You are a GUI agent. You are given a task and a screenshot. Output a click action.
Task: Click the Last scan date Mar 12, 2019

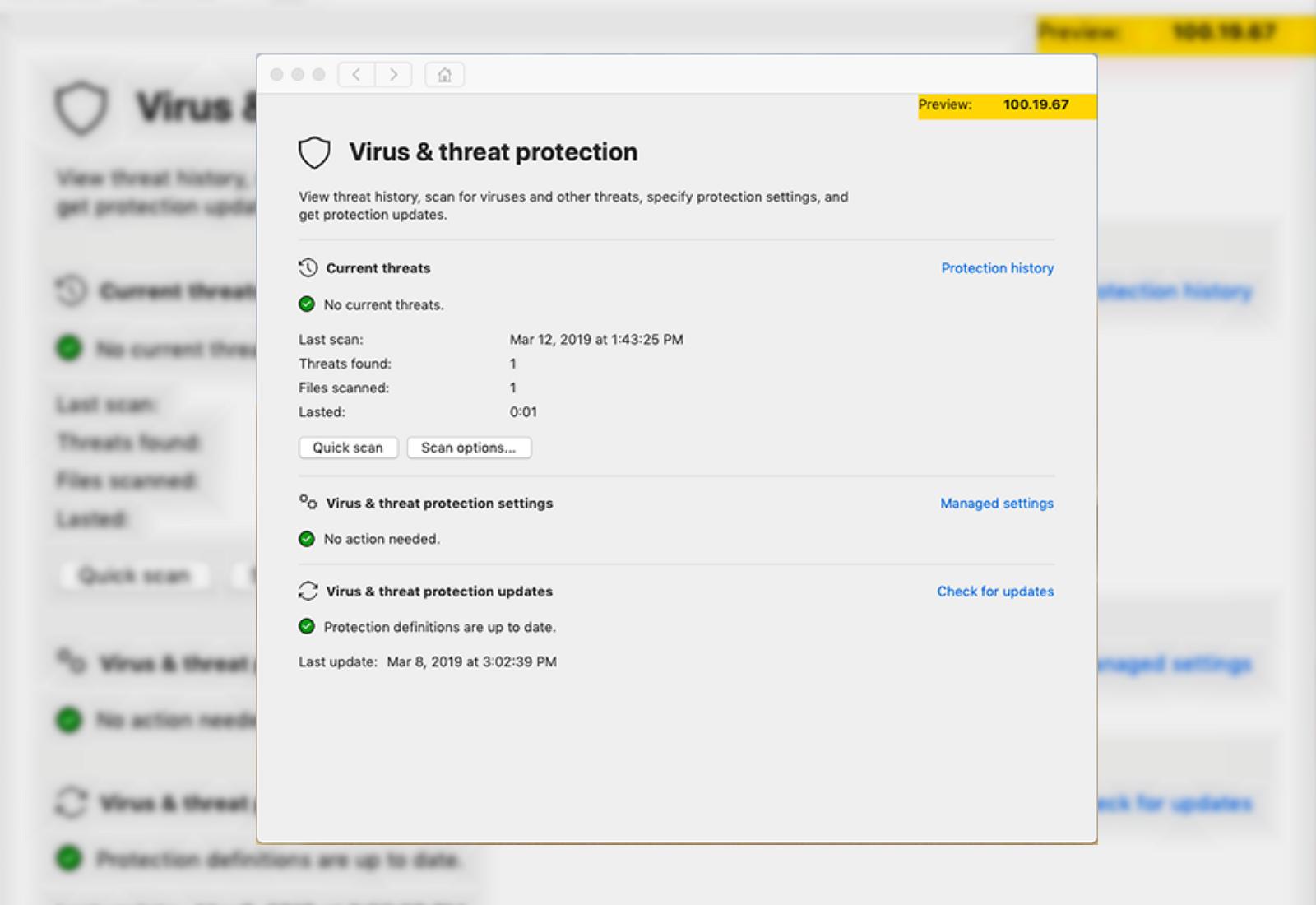tap(596, 340)
